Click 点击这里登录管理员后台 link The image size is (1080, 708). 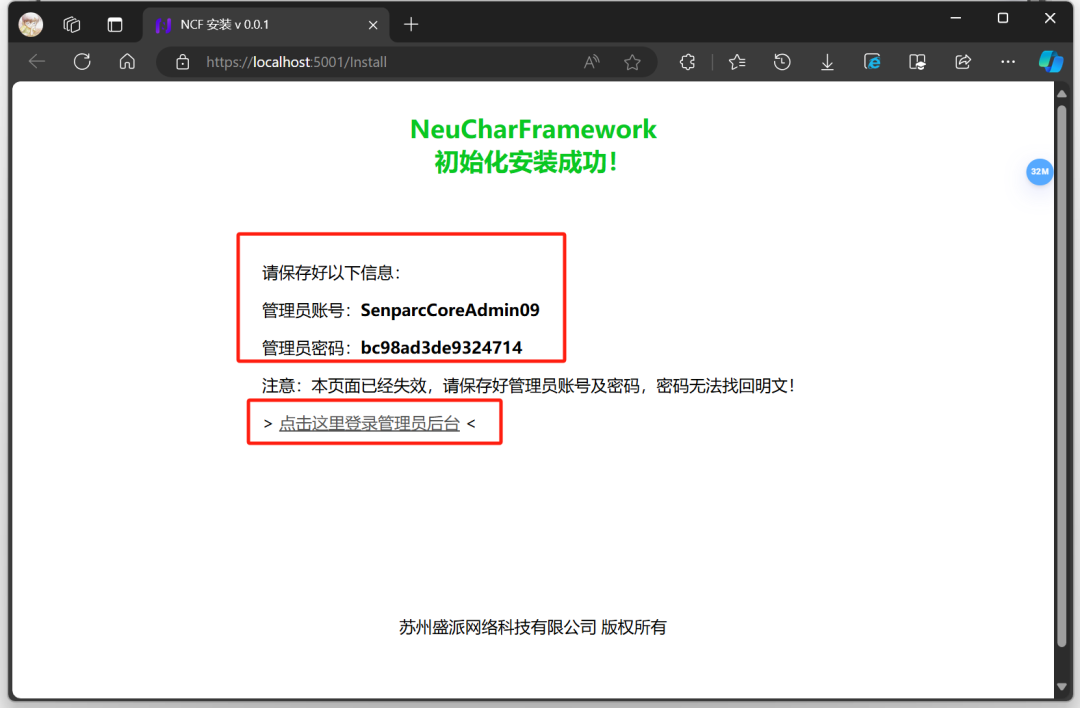pos(369,424)
